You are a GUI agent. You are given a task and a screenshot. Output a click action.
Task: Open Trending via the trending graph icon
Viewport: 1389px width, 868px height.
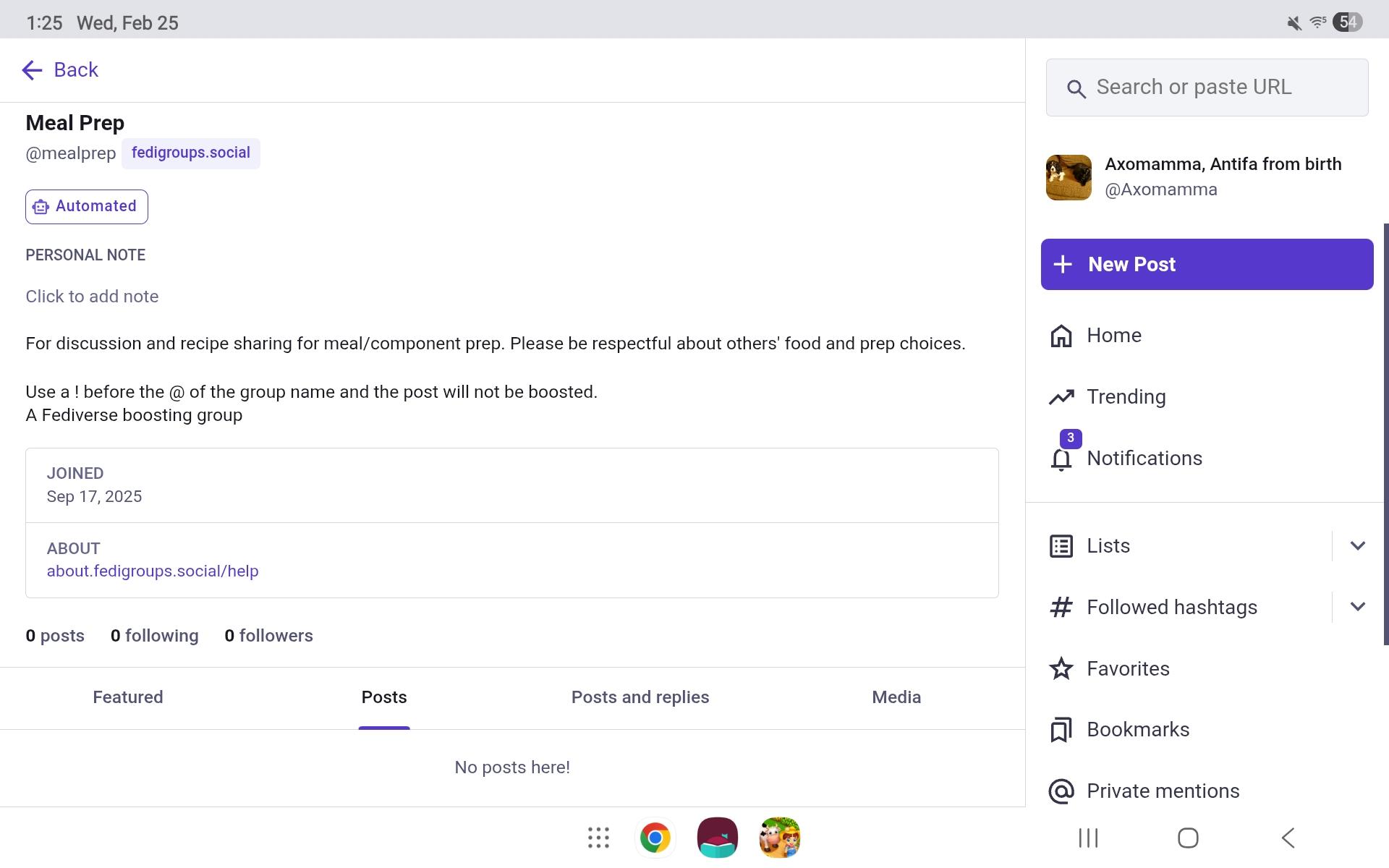click(1061, 396)
